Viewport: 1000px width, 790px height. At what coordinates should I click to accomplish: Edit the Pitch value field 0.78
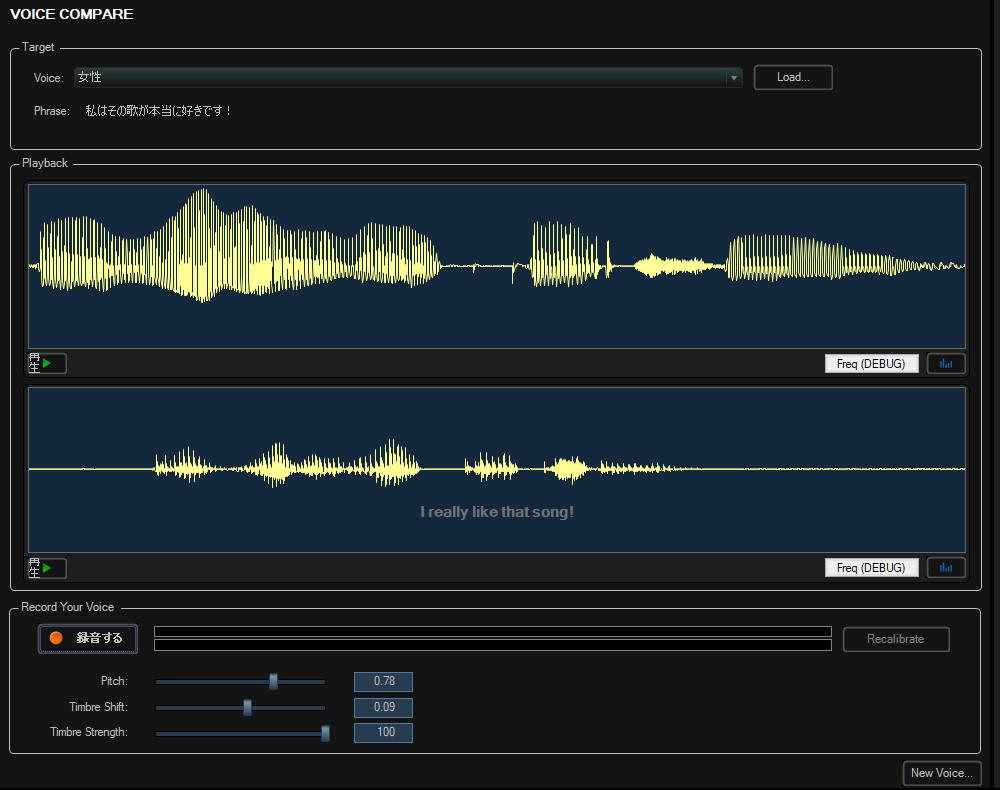[383, 682]
